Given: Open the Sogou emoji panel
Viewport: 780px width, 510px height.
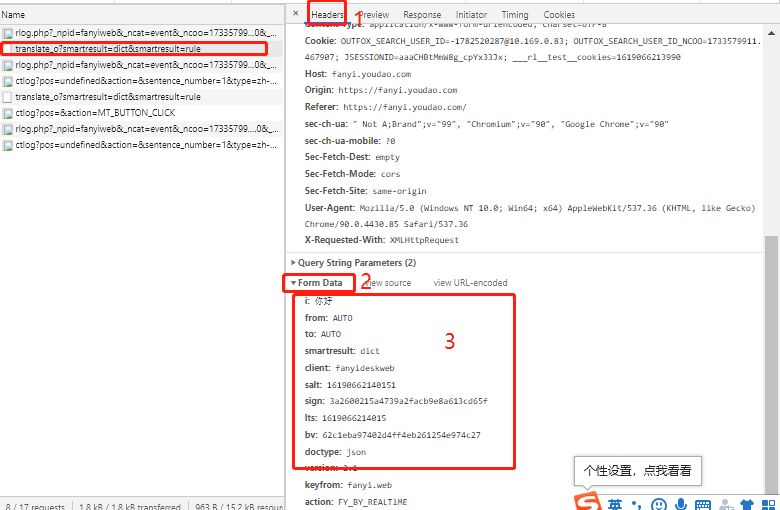Looking at the screenshot, I should 659,505.
